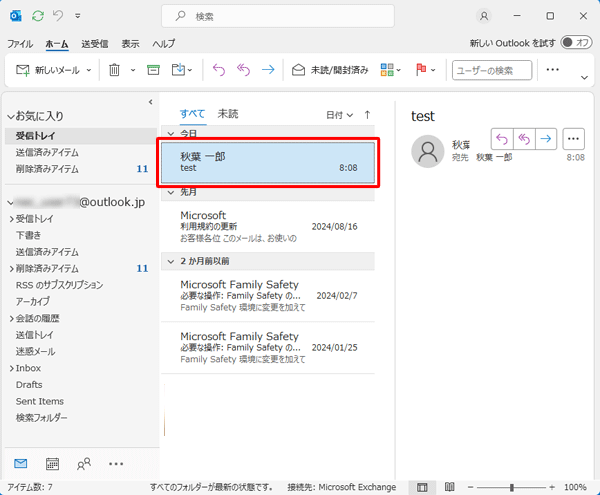Click the sort order up arrow
Viewport: 600px width, 495px height.
click(x=367, y=114)
